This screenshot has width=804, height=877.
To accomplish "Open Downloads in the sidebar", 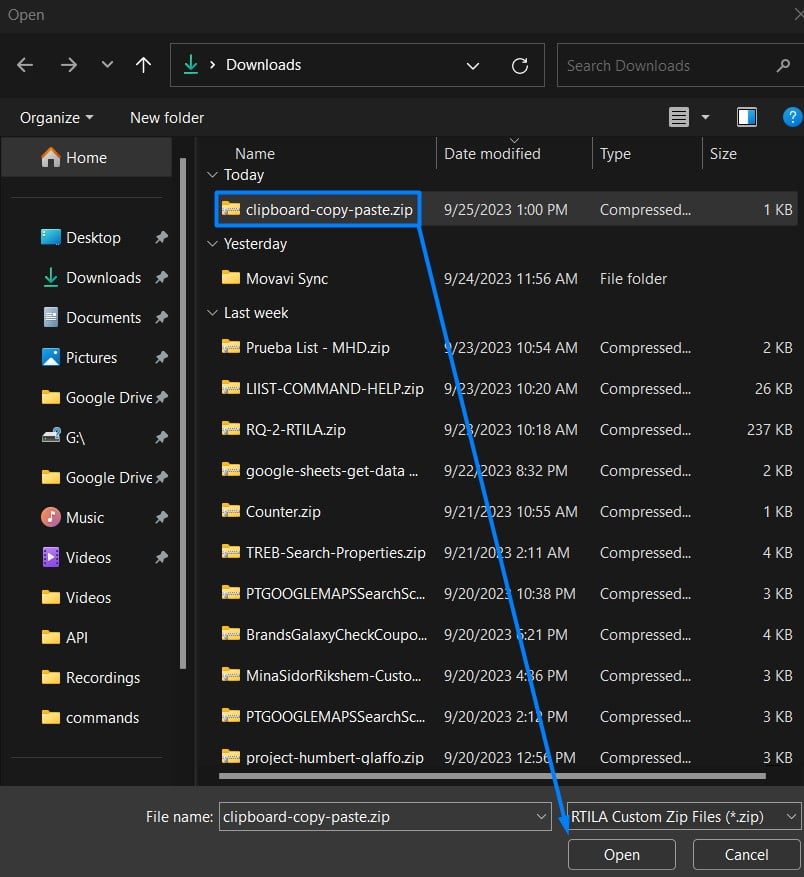I will 103,277.
